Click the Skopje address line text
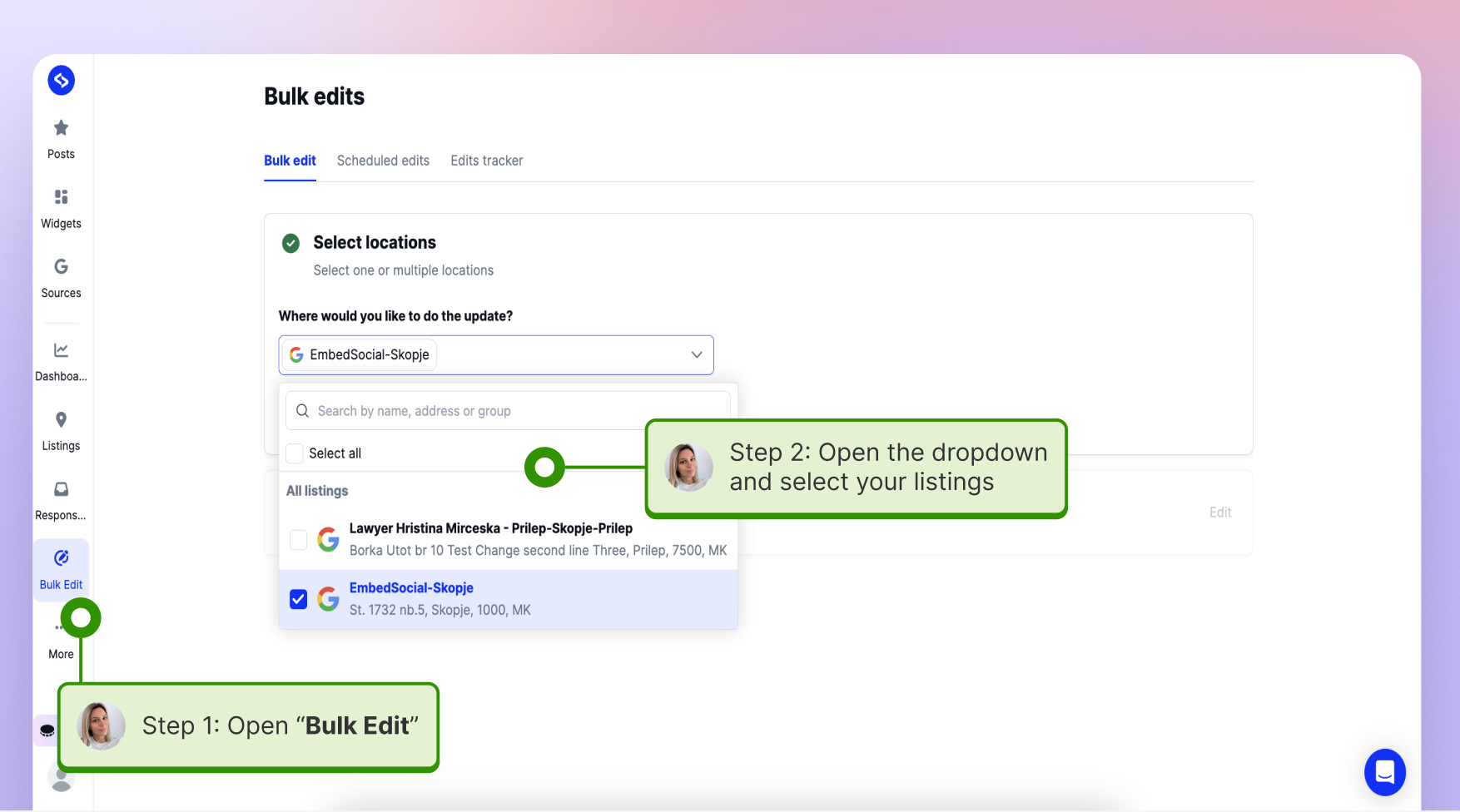 (x=440, y=610)
